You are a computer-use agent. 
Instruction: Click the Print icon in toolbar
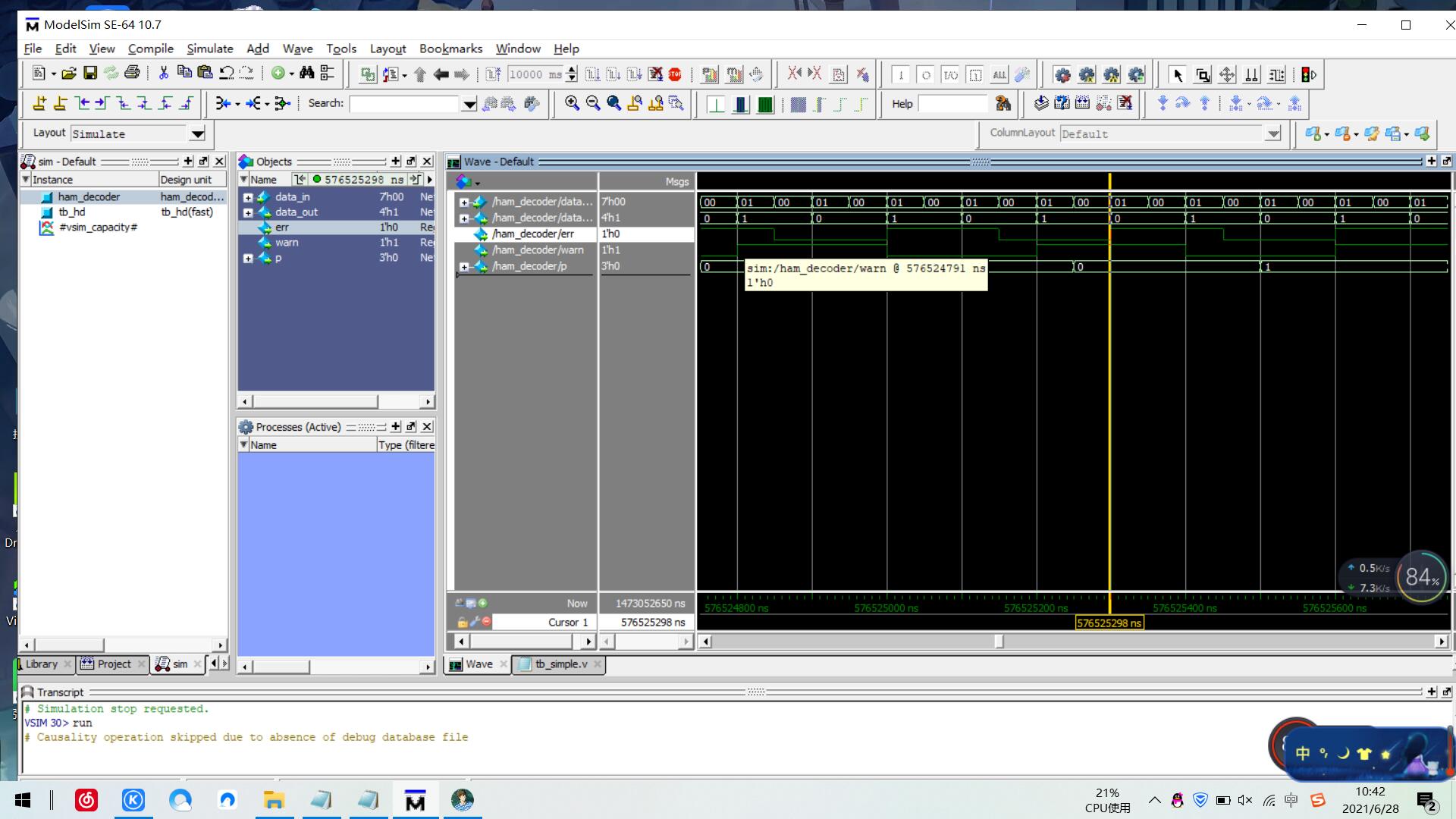point(132,74)
